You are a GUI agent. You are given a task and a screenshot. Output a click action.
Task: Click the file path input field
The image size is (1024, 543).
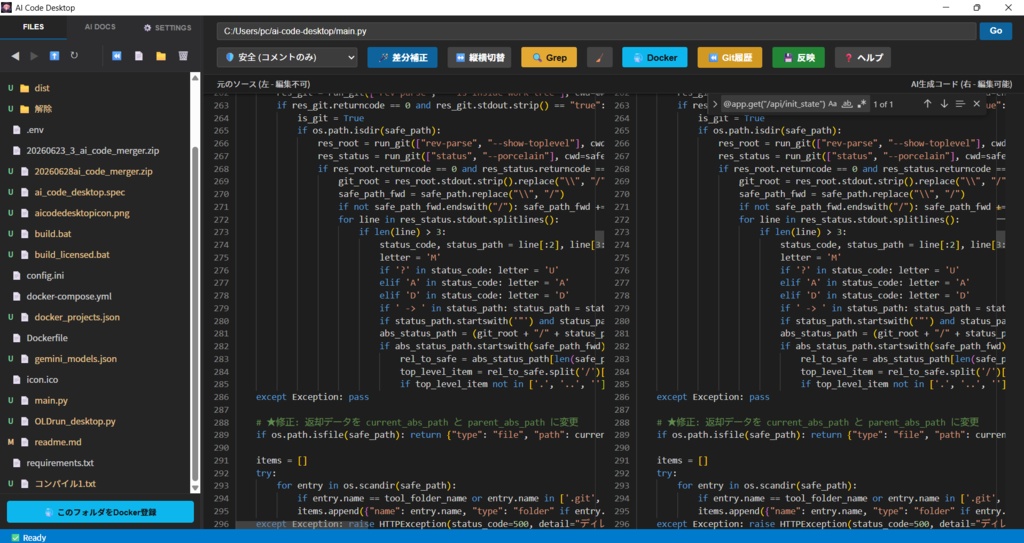pyautogui.click(x=596, y=31)
